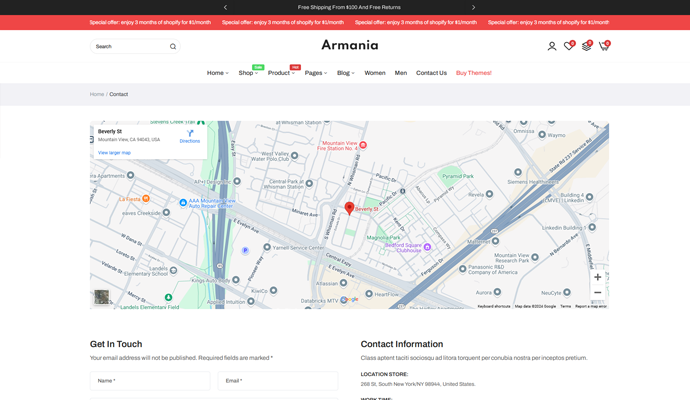Zoom in on the map
The image size is (690, 400).
[x=597, y=277]
